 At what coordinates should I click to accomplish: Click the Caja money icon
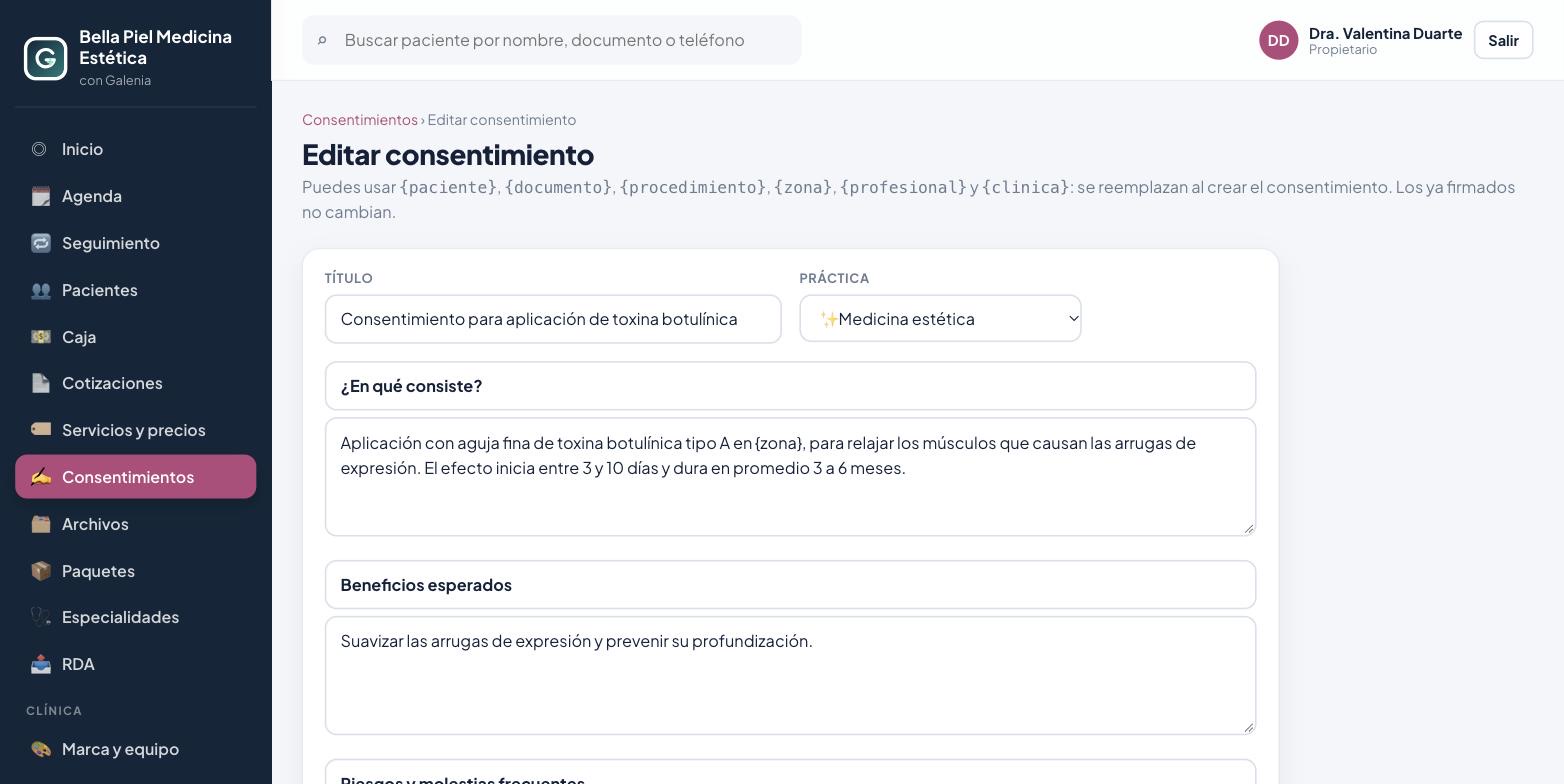coord(40,337)
